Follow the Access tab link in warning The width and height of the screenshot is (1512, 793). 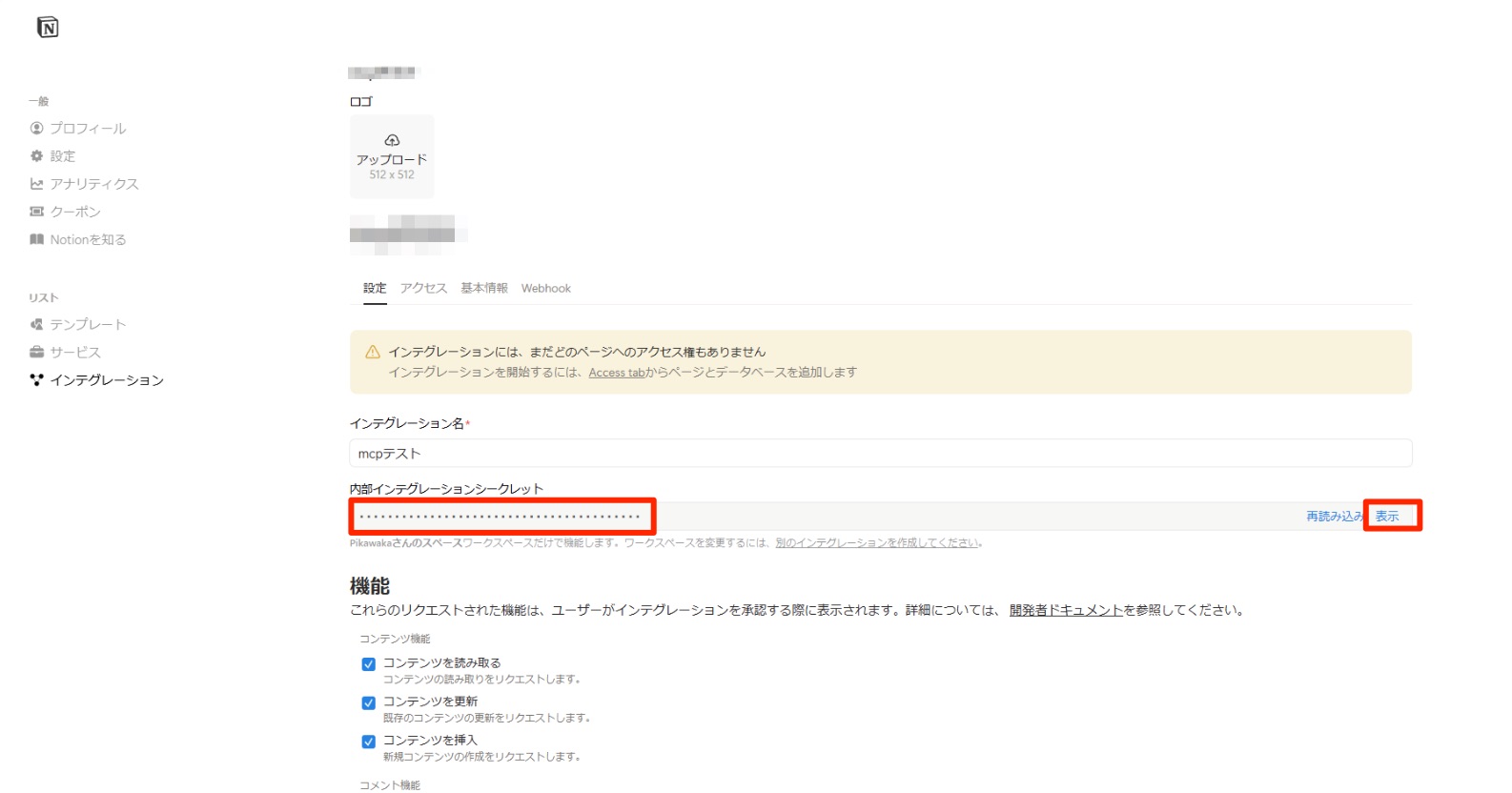(x=617, y=373)
